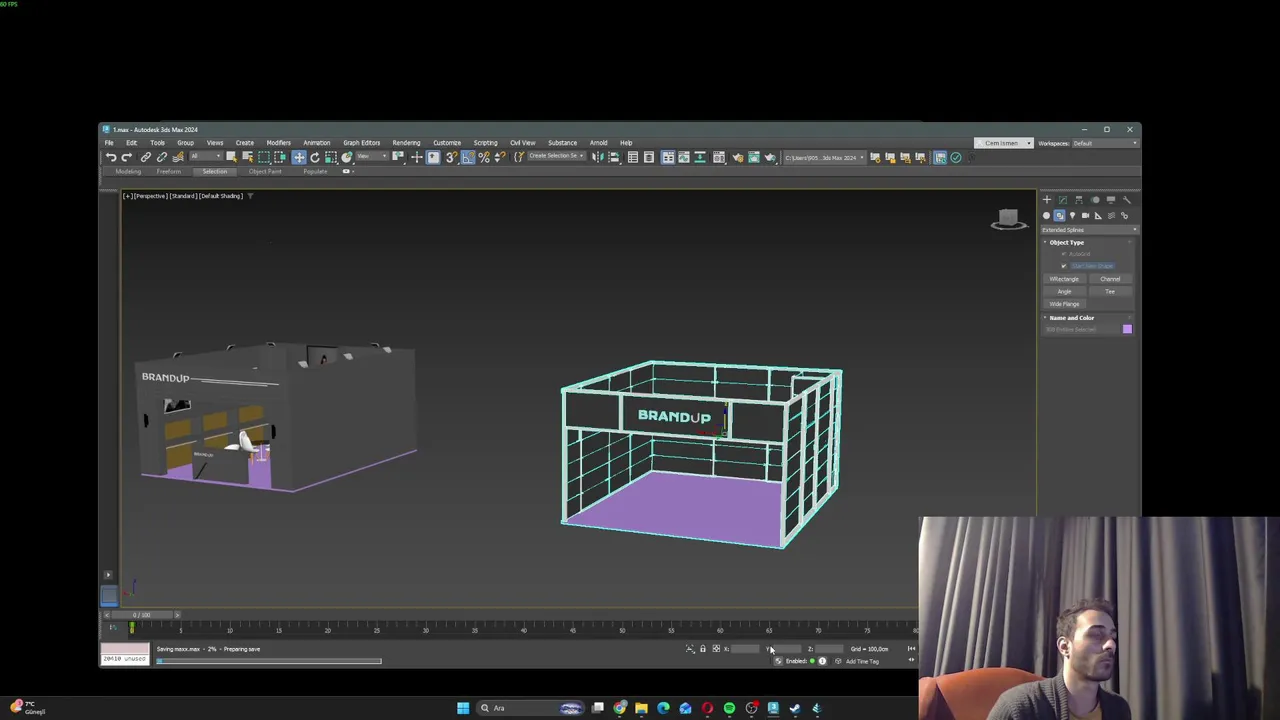Toggle Window/Crossing selection icon
The width and height of the screenshot is (1280, 720).
click(x=279, y=157)
